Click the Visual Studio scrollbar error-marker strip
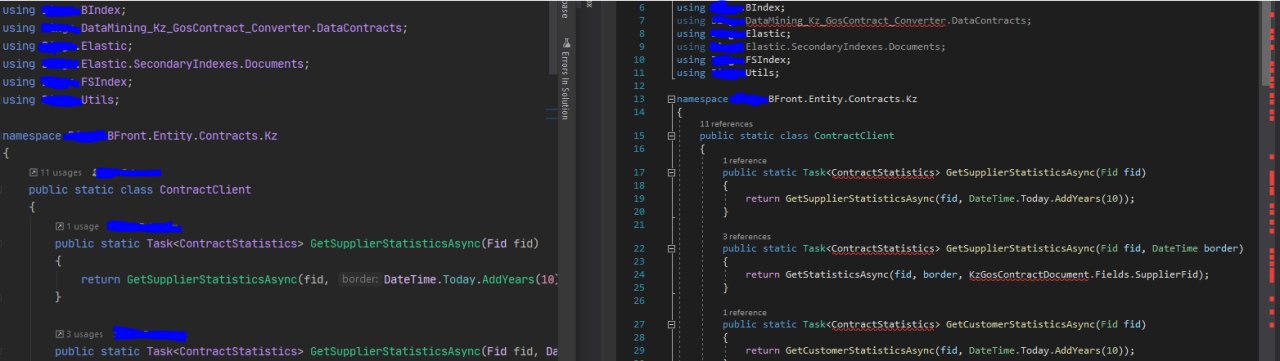 pos(1272,180)
